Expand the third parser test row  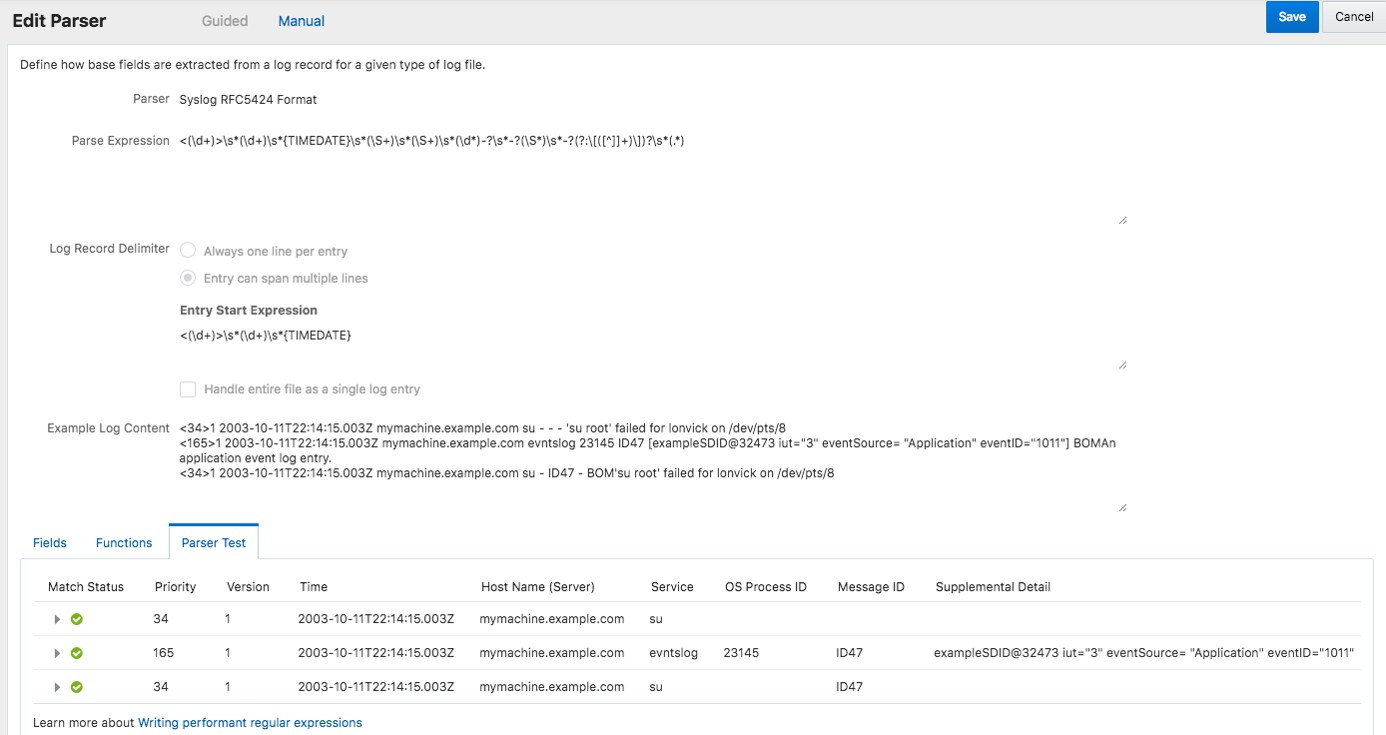[x=58, y=687]
